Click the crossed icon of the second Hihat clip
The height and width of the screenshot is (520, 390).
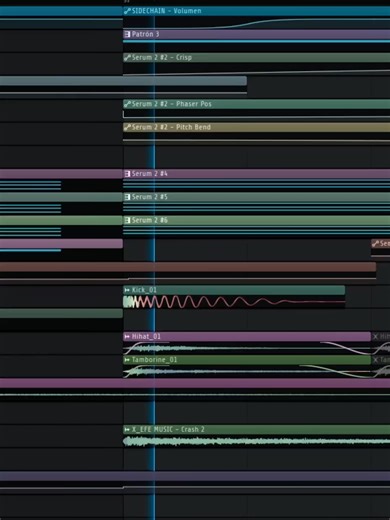click(375, 337)
